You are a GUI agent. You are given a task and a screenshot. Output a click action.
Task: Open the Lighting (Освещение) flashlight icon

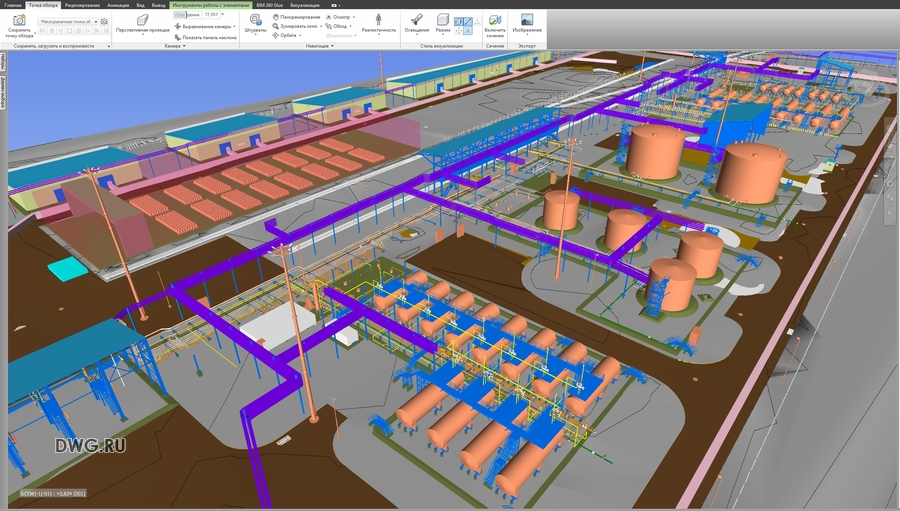tap(415, 20)
